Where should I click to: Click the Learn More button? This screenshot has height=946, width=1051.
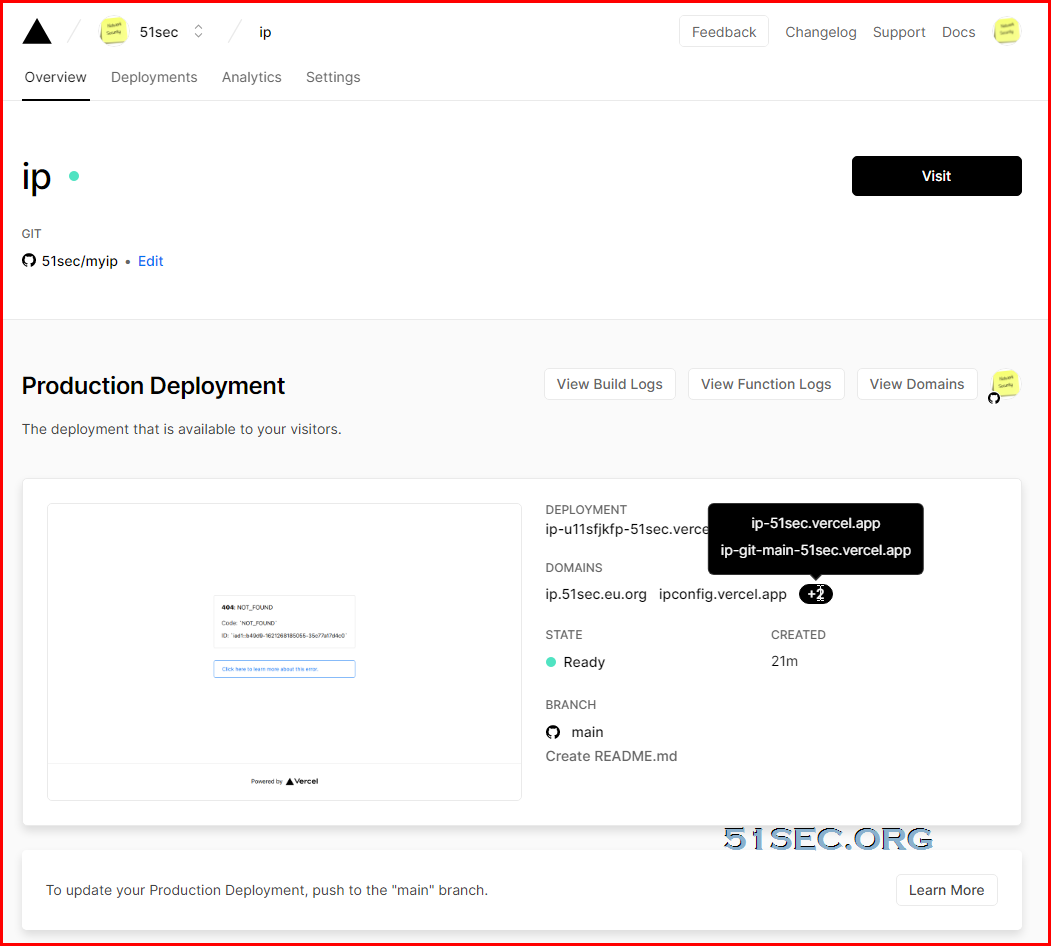pyautogui.click(x=946, y=890)
